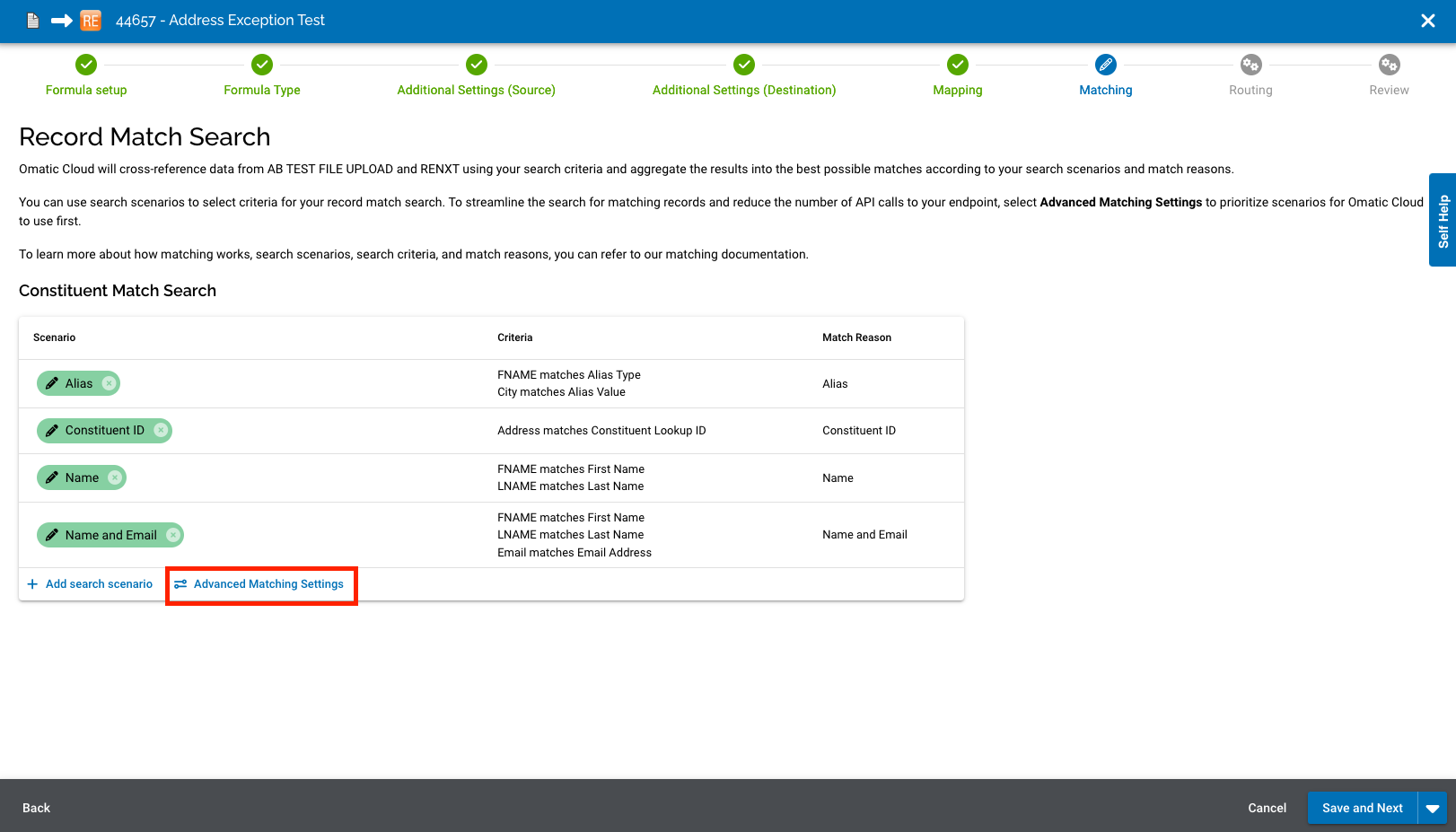Screen dimensions: 1456x832
Task: Click the source file icon in the title bar
Action: [x=32, y=20]
